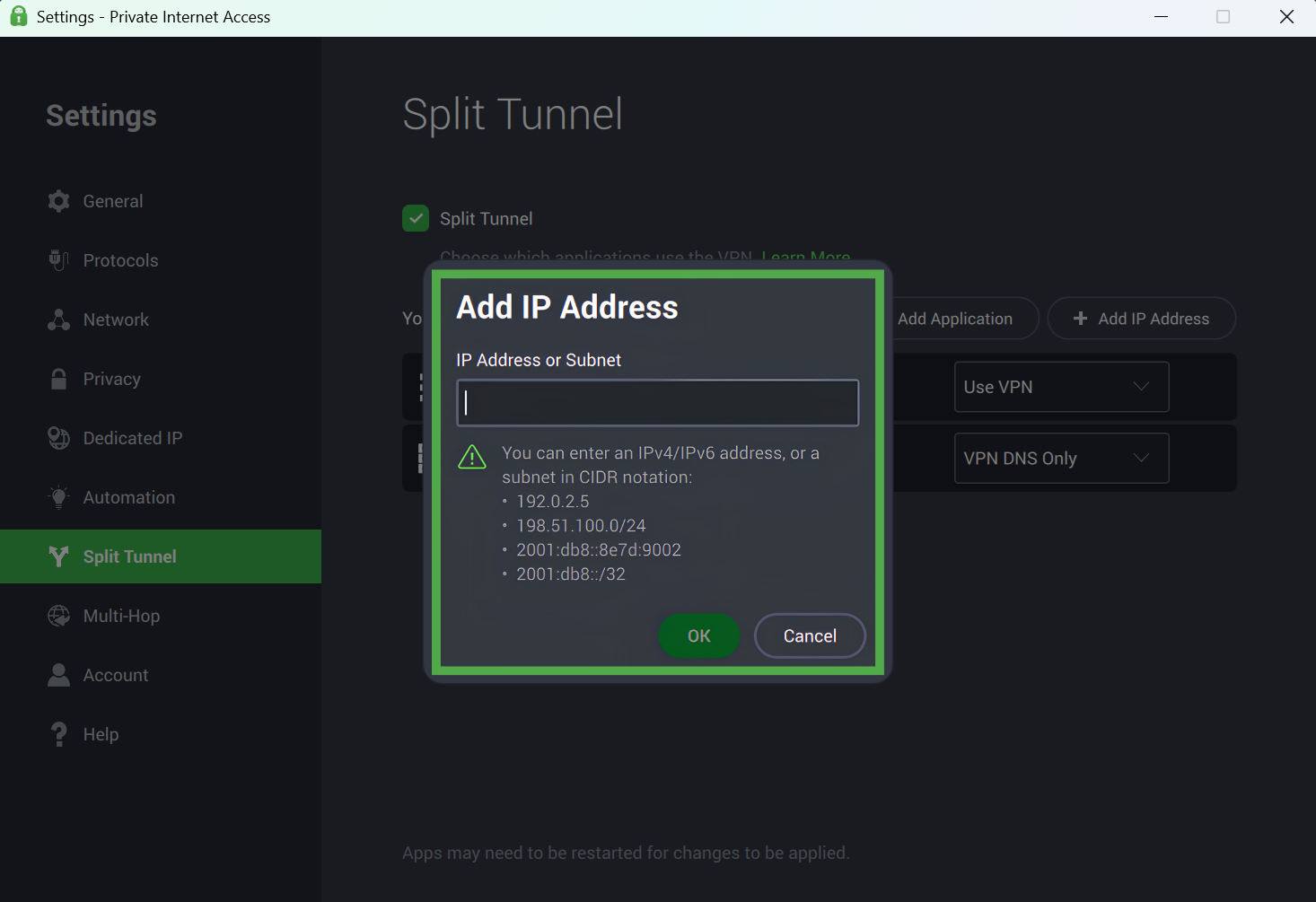1316x902 pixels.
Task: Open Protocols settings page
Action: (x=161, y=260)
